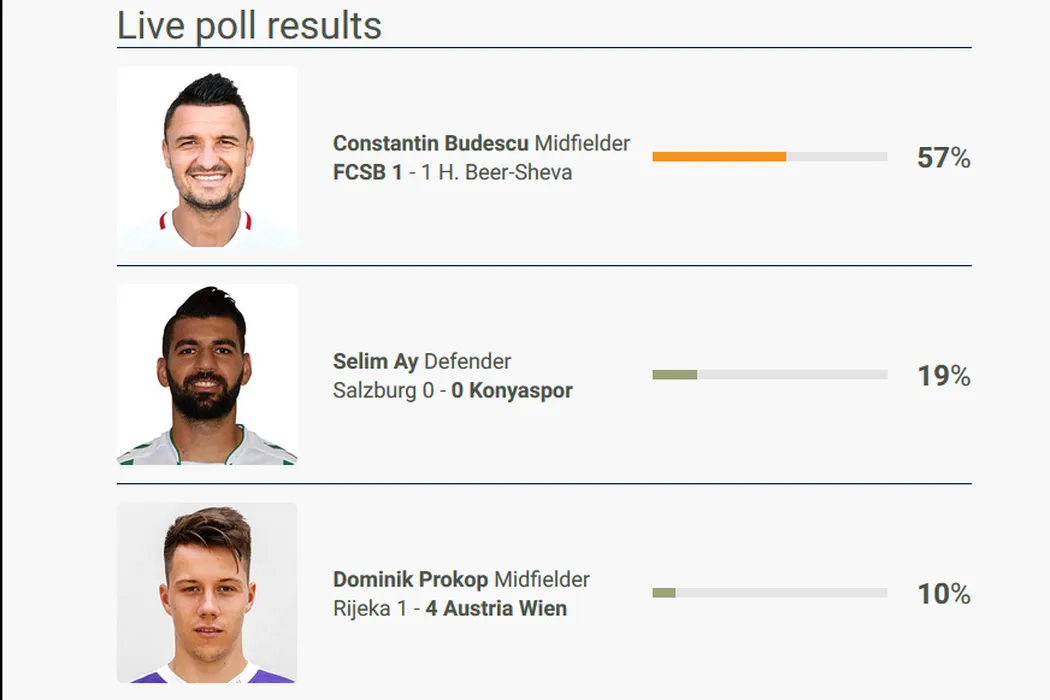Open Selim Ay's portrait photo

tap(207, 375)
